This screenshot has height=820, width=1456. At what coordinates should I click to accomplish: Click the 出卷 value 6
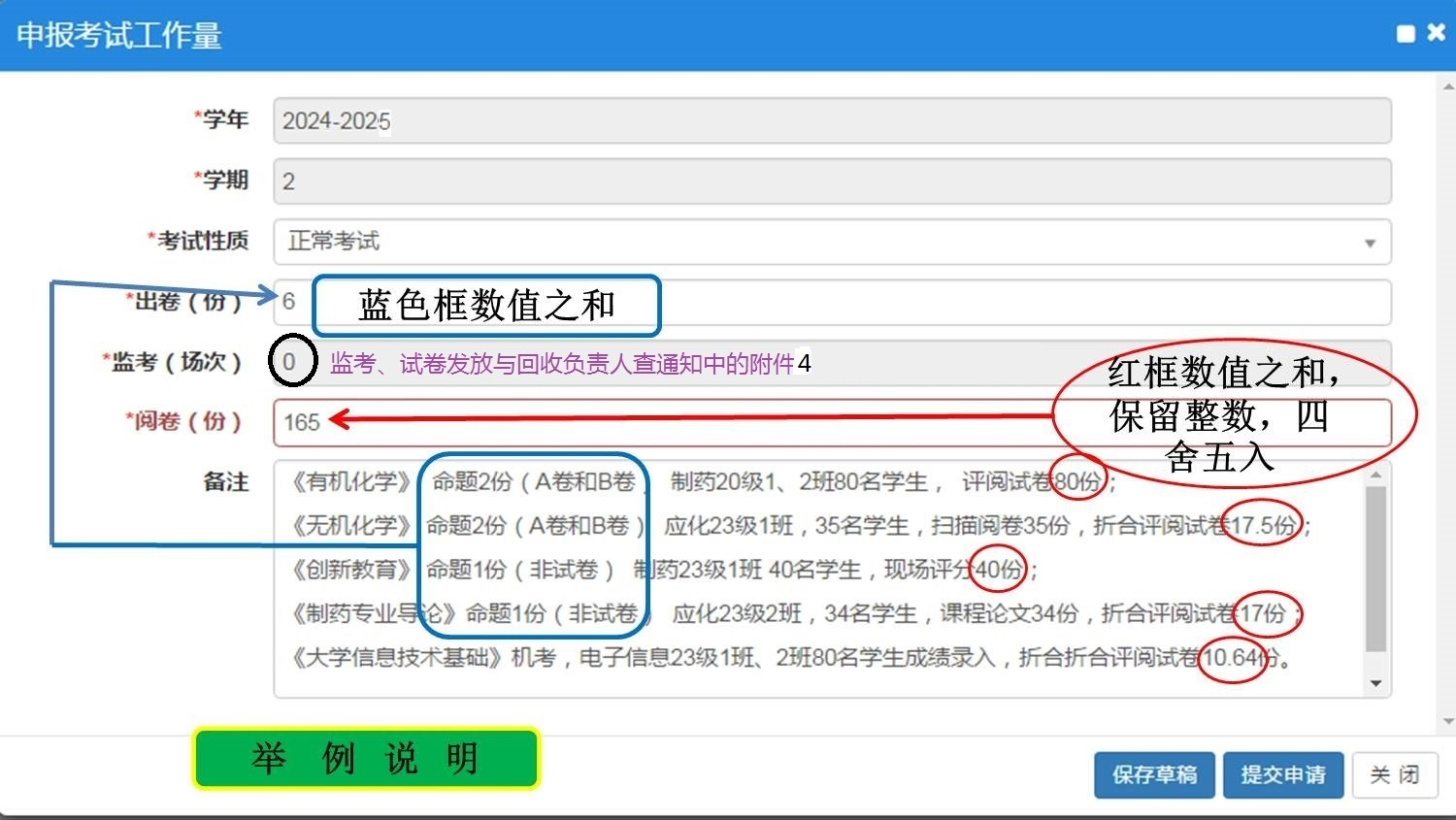[x=289, y=302]
